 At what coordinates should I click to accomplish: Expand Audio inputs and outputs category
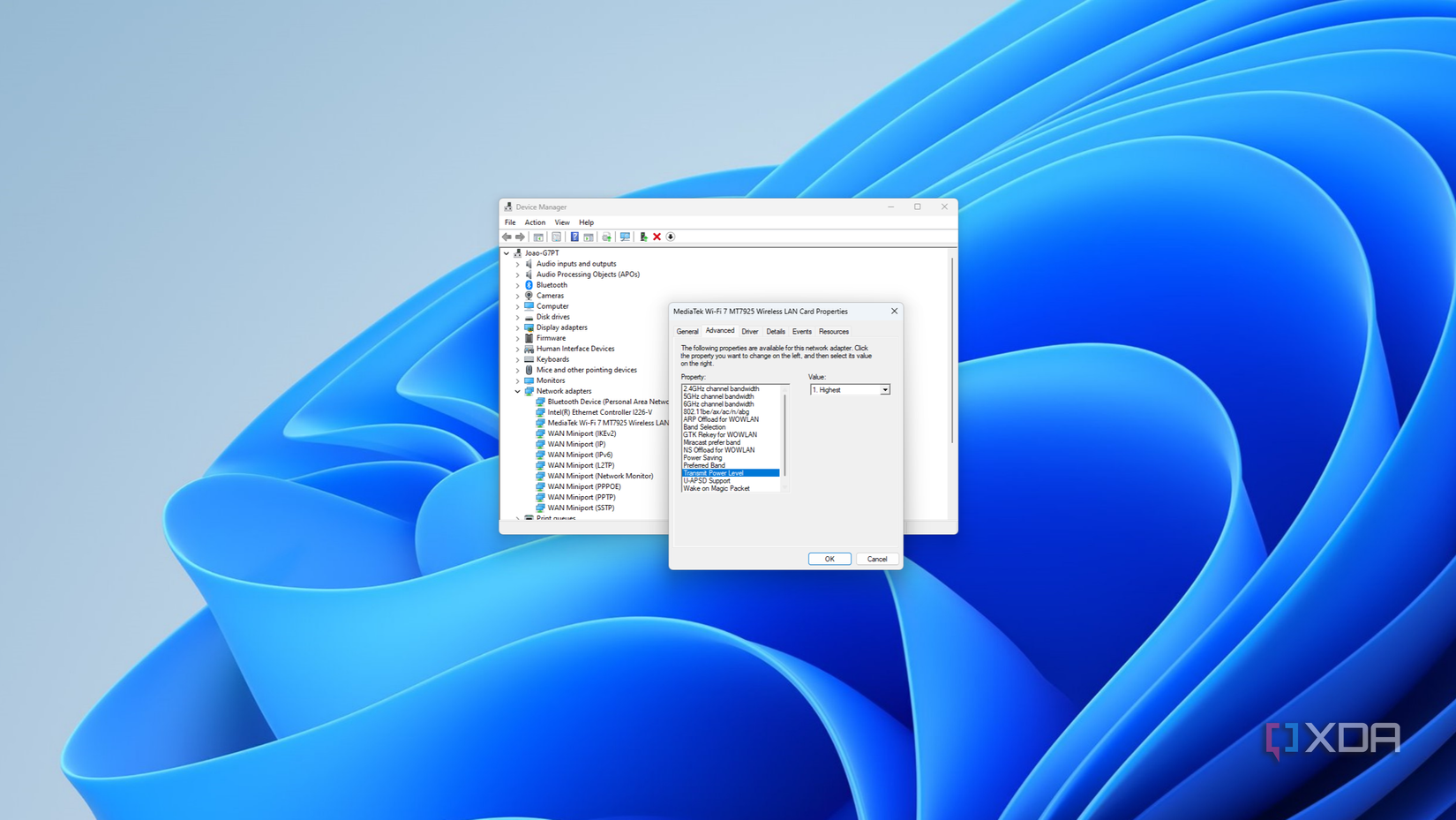pos(518,264)
